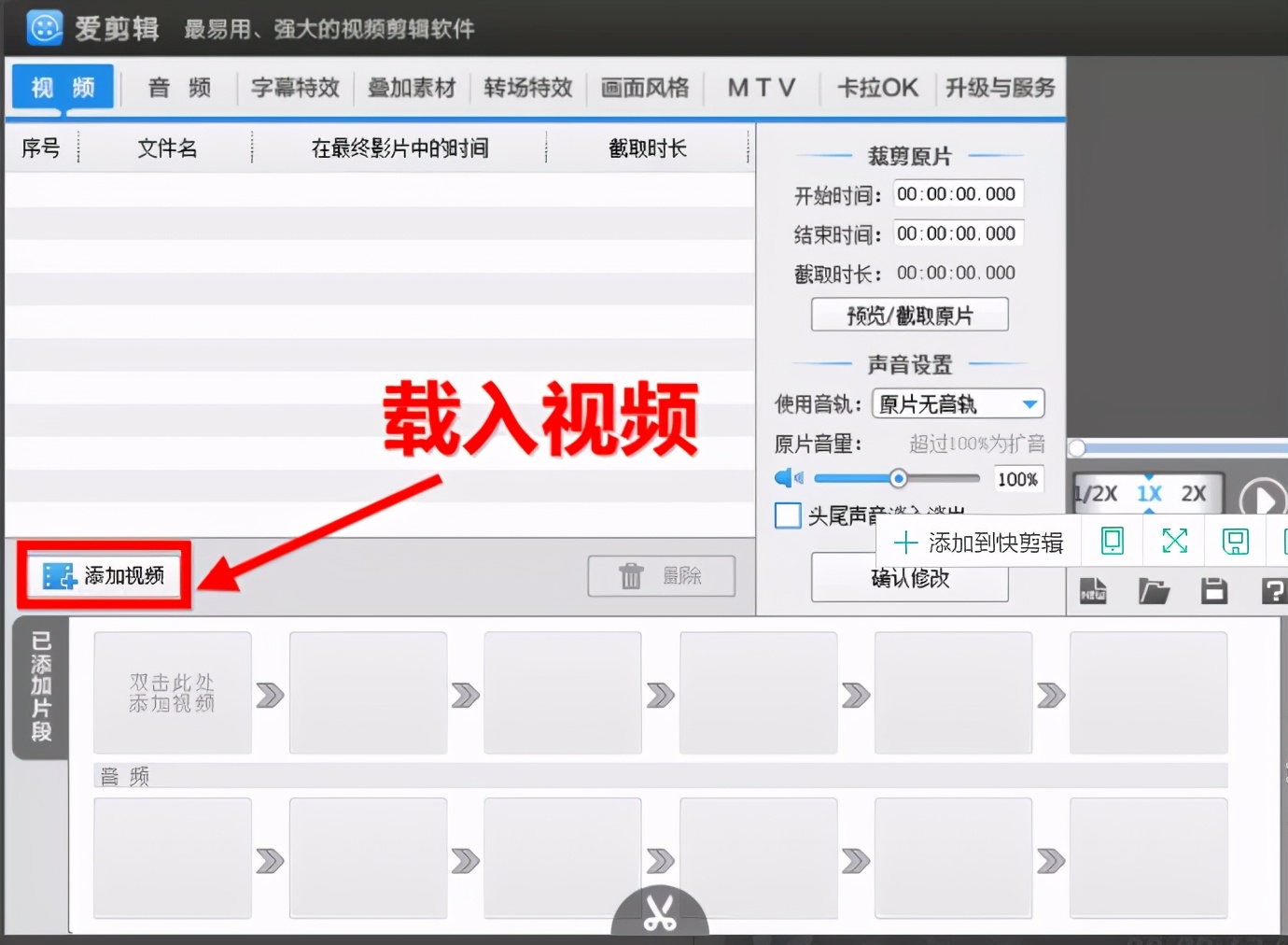
Task: Open a project using the folder icon
Action: point(1154,590)
